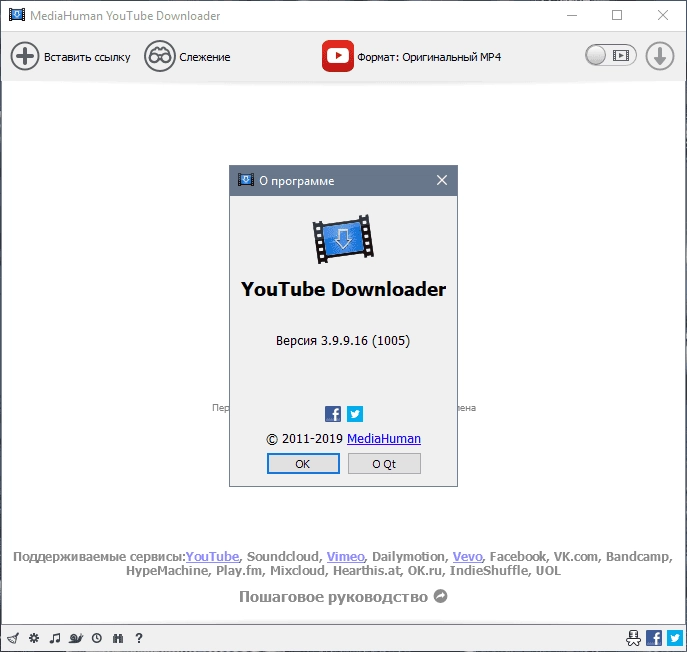Image resolution: width=687 pixels, height=652 pixels.
Task: Click the snail speed-limit icon
Action: (x=76, y=638)
